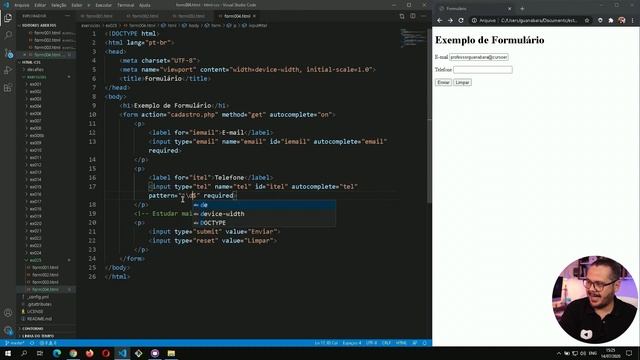Click the shield extension icon in Chrome
The image size is (640, 360).
(600, 20)
